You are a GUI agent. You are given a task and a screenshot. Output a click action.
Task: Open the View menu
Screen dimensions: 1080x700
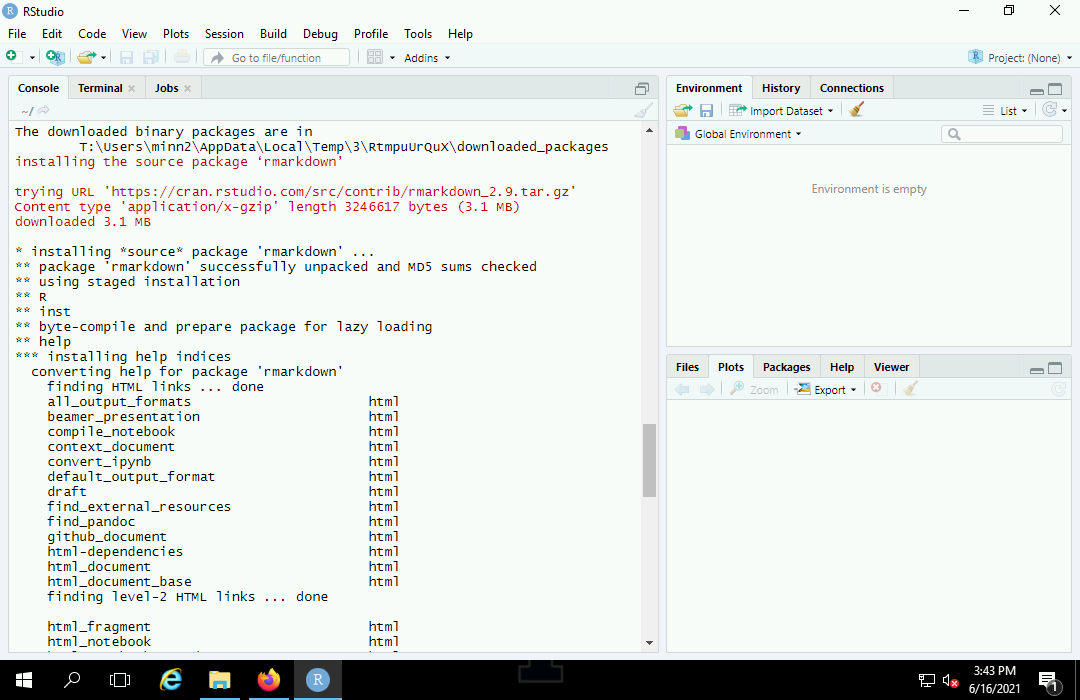(134, 34)
